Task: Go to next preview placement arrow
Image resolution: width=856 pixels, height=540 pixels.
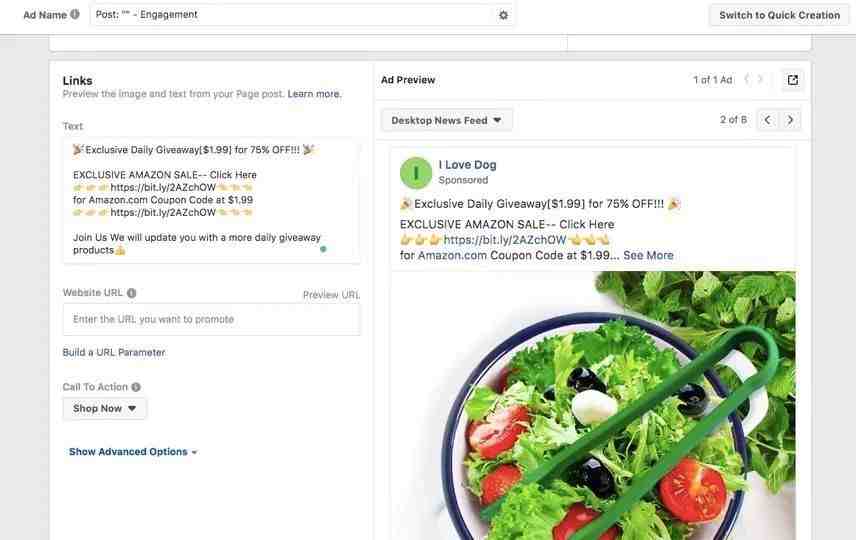Action: pyautogui.click(x=790, y=120)
